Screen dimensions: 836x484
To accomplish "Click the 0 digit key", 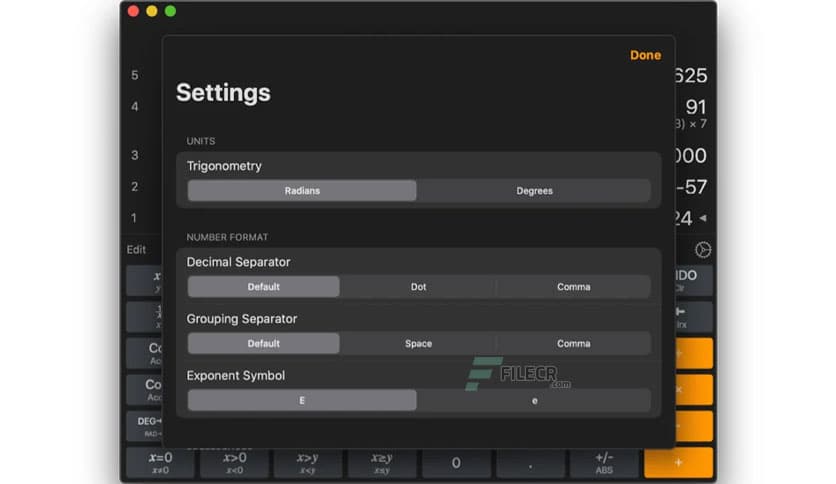I will 456,463.
